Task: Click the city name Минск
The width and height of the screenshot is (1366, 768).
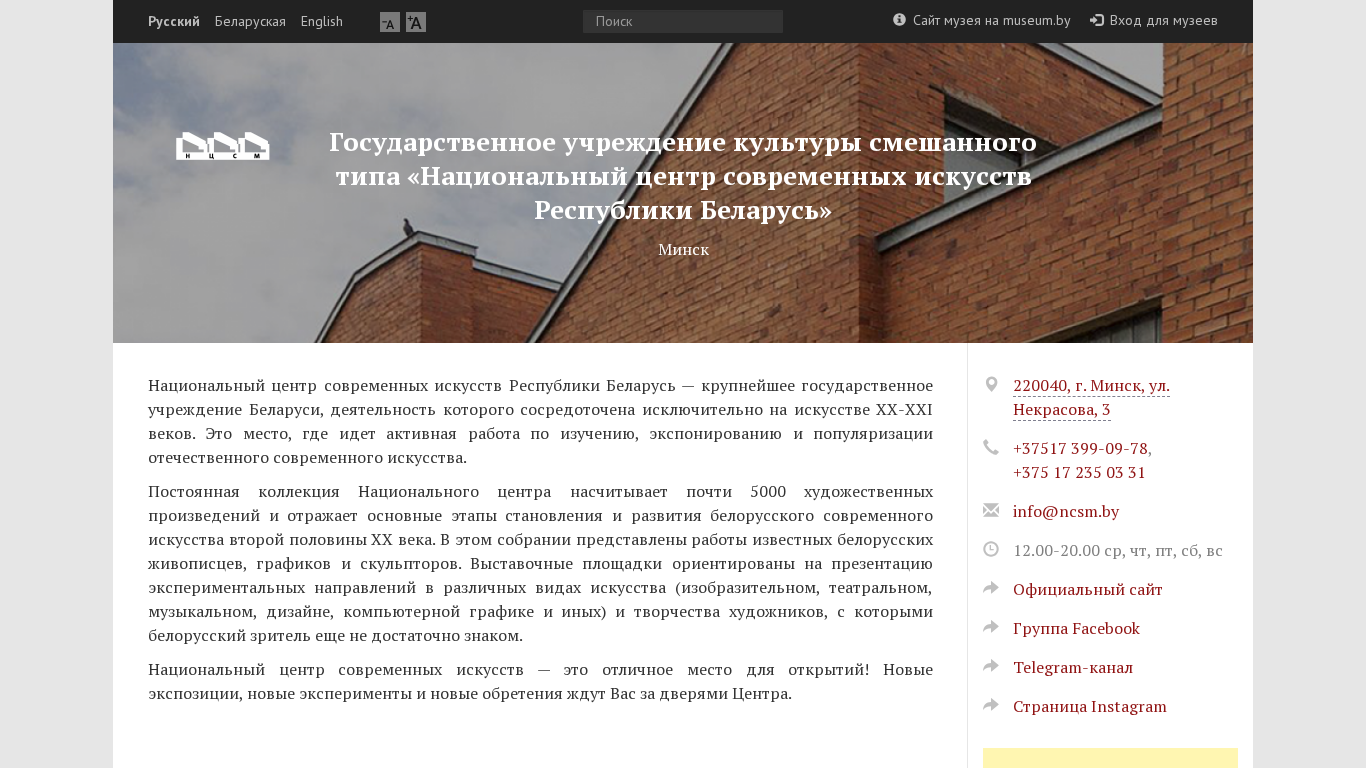Action: [x=683, y=249]
